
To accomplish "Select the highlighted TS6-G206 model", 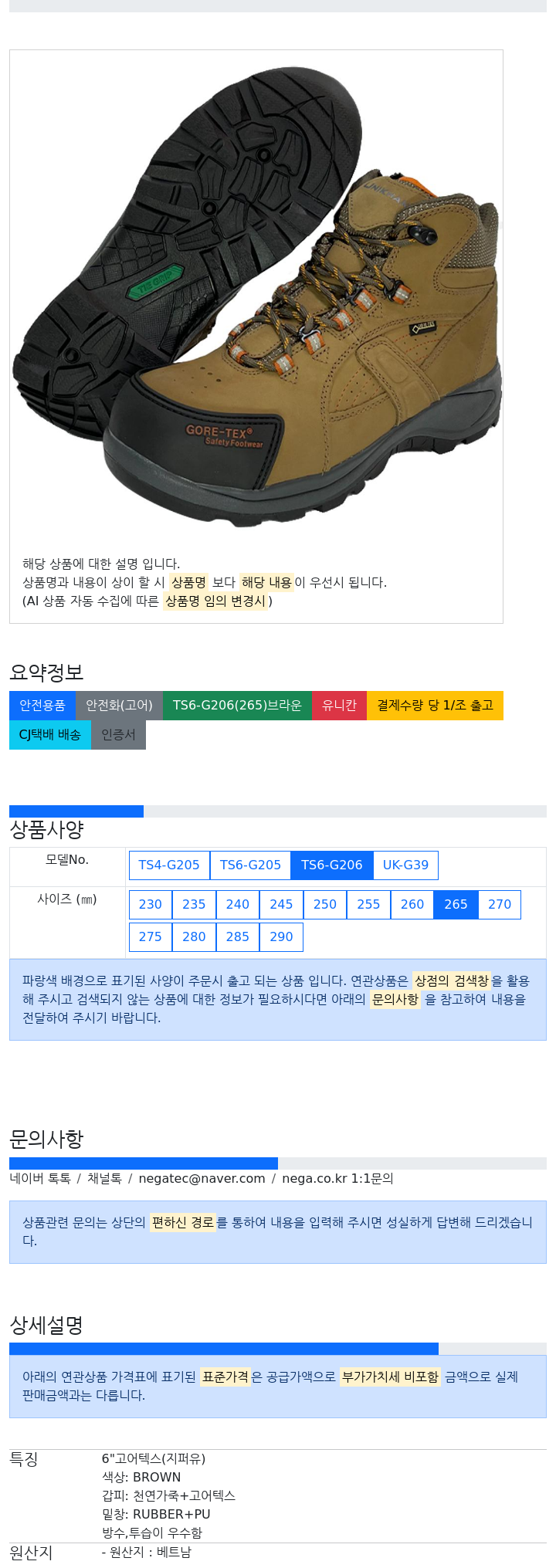I will (332, 865).
